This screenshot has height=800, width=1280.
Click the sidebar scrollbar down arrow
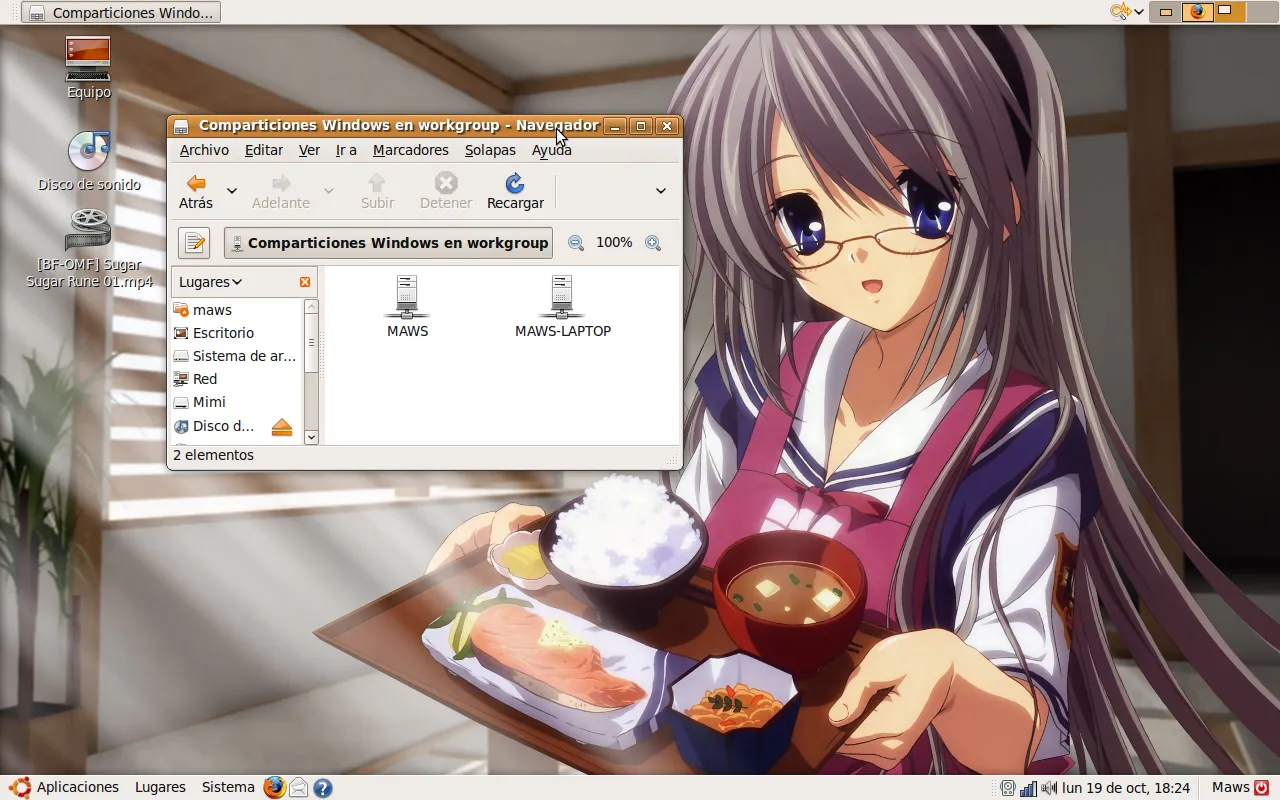pos(311,437)
